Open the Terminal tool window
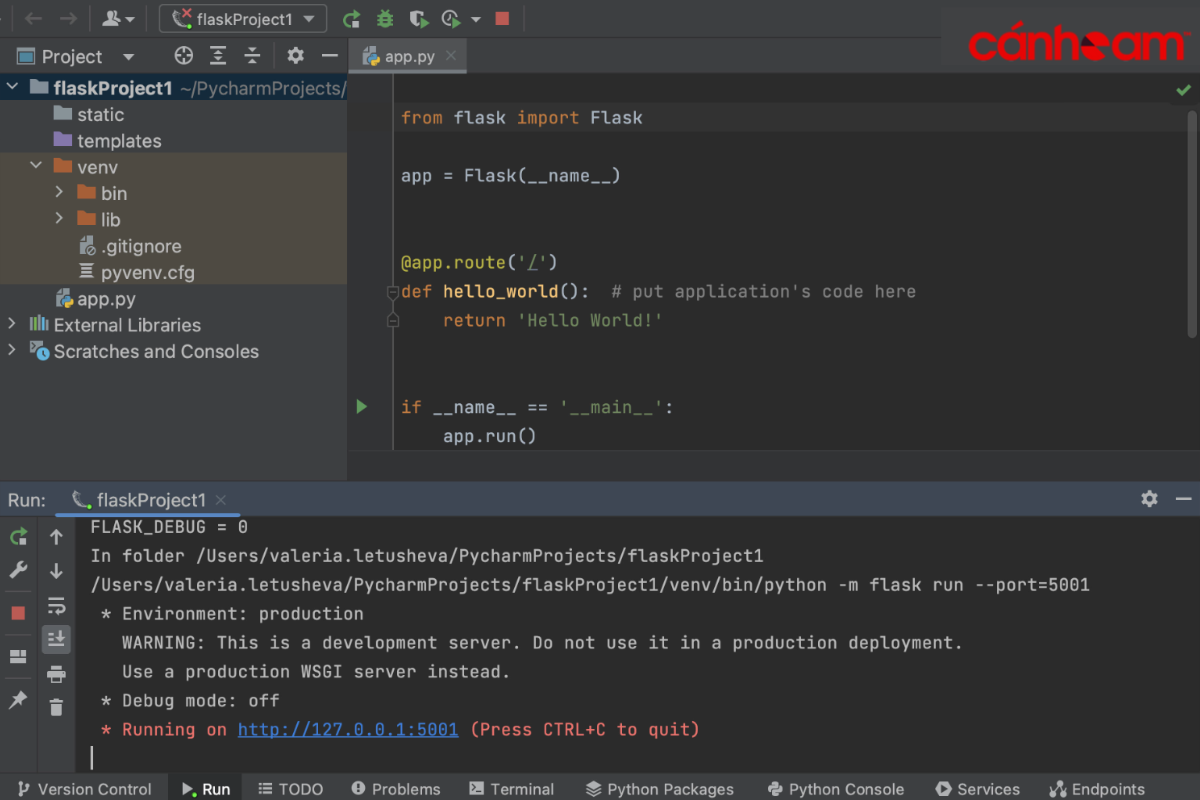Screen dimensions: 1200x800 pyautogui.click(x=511, y=789)
